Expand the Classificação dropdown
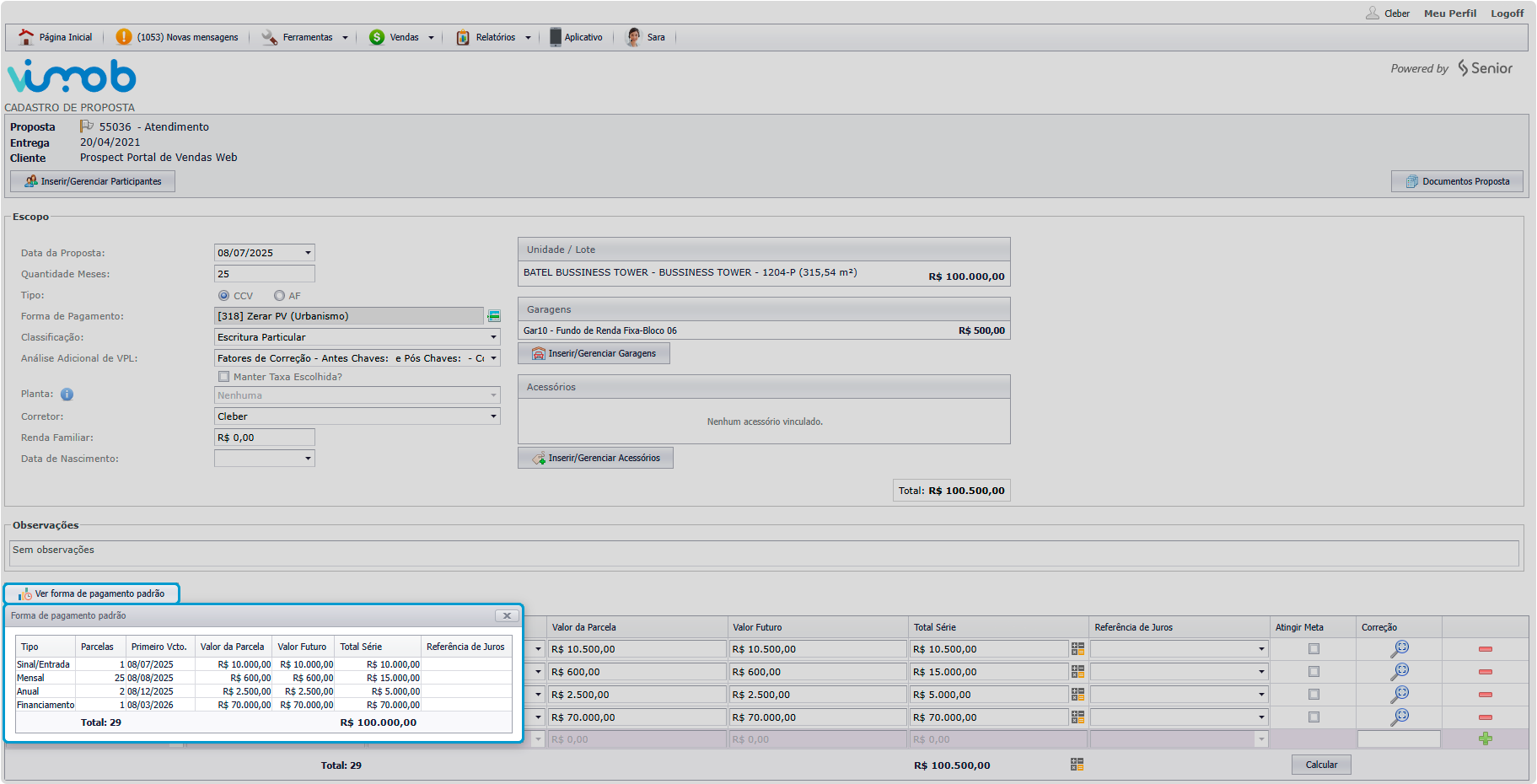 point(493,337)
